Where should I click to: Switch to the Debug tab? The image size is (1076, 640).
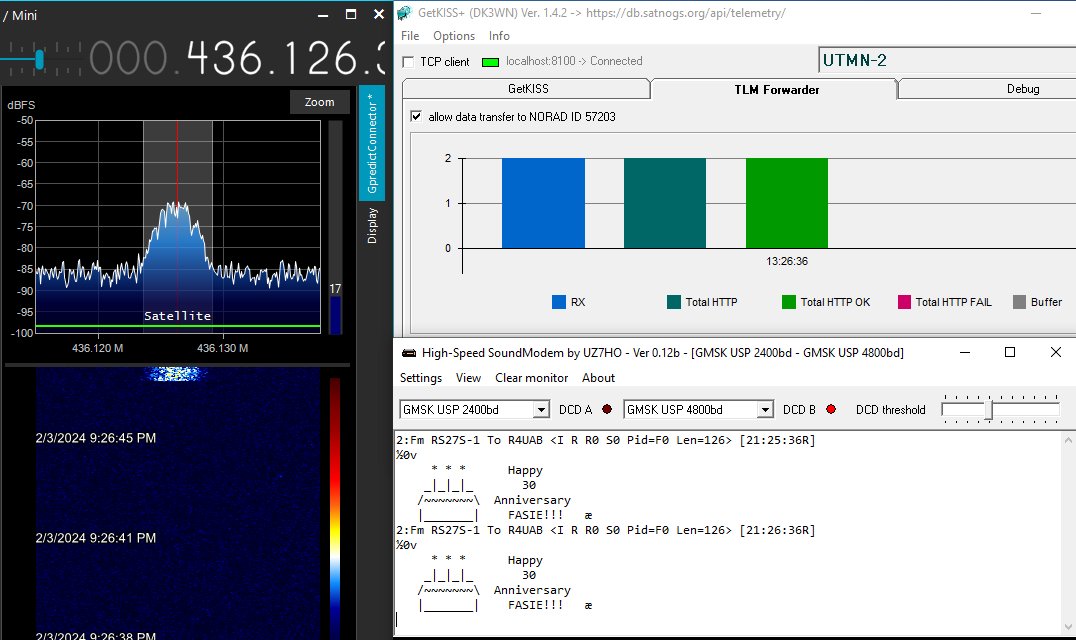1022,88
